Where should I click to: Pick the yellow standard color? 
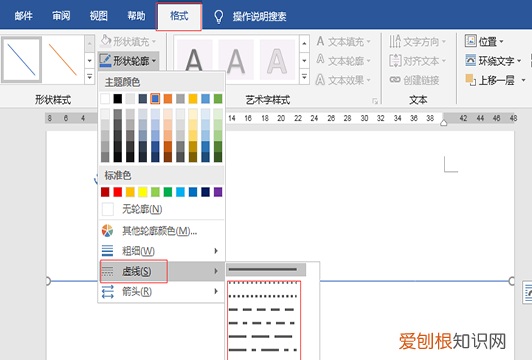(x=142, y=192)
